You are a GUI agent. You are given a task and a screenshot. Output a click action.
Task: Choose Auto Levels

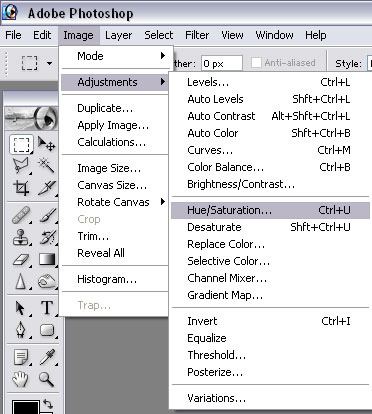click(x=270, y=99)
